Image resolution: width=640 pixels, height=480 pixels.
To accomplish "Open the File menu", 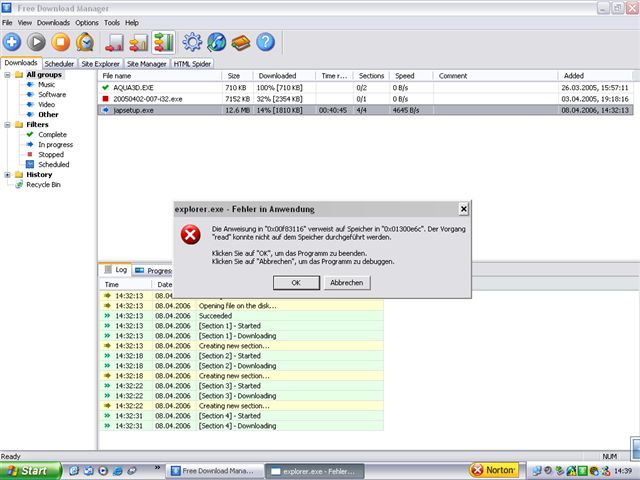I will point(7,22).
